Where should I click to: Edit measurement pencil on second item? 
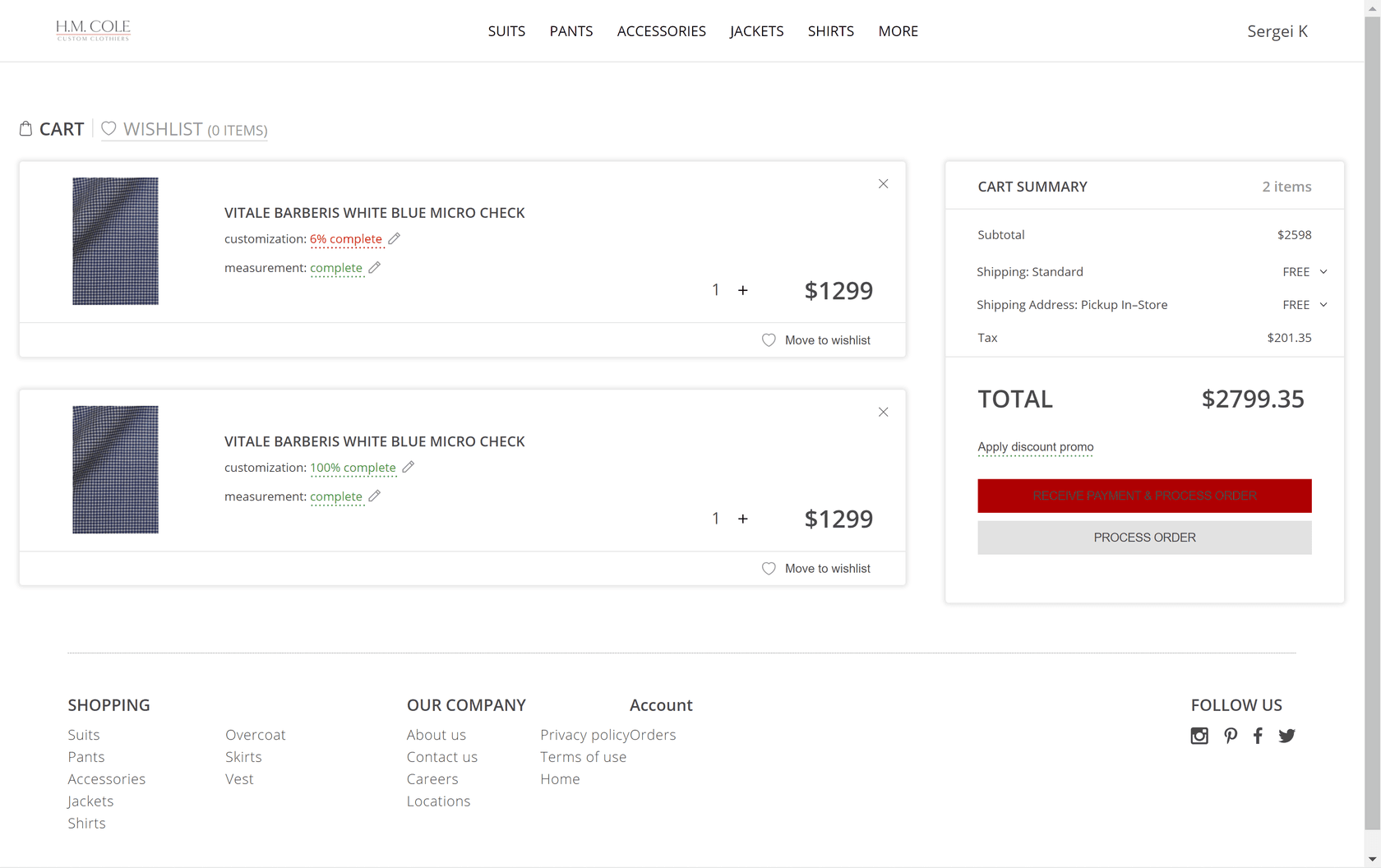click(x=375, y=496)
